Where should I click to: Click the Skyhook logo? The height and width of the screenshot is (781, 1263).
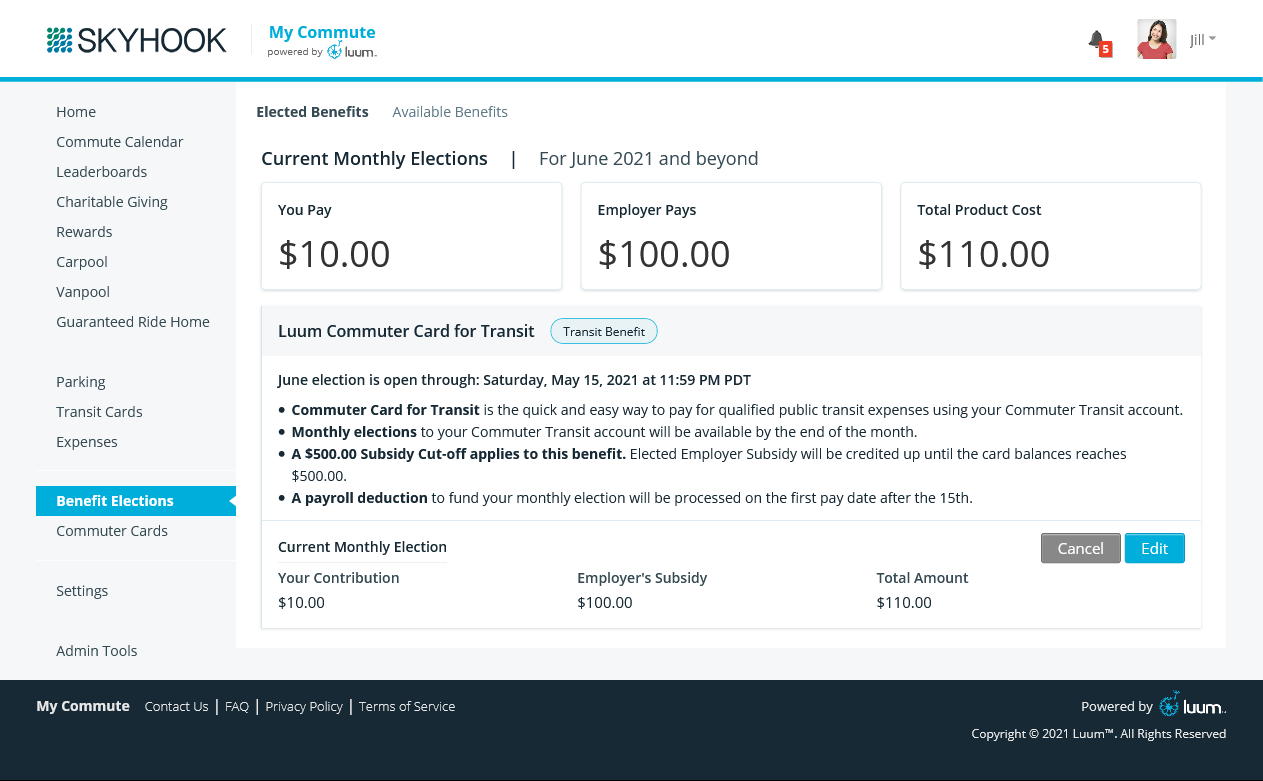136,40
